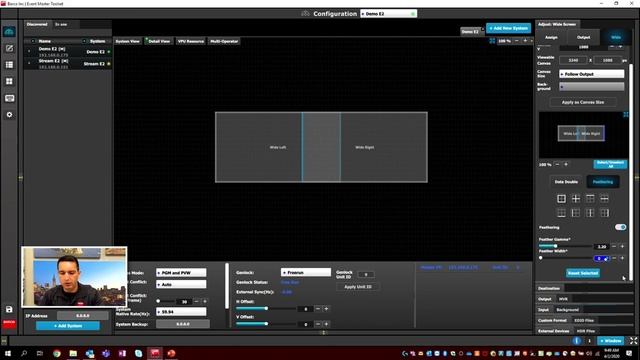Screen dimensions: 640x360
Task: Switch to the Assign tab in Adjust panel
Action: click(x=551, y=37)
